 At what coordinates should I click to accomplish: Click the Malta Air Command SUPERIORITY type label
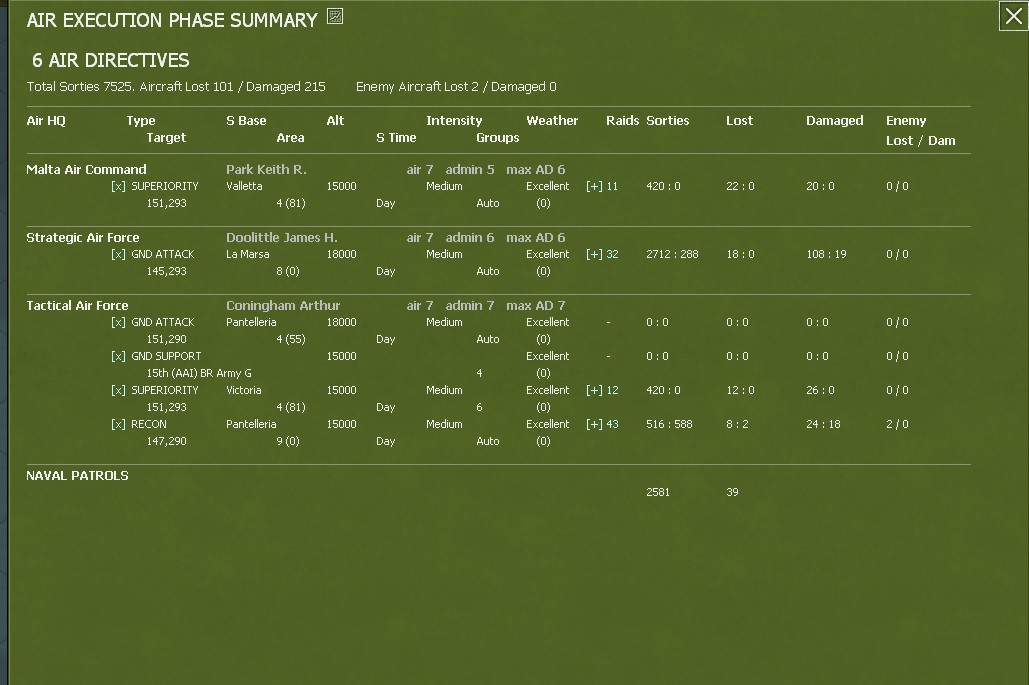[165, 186]
